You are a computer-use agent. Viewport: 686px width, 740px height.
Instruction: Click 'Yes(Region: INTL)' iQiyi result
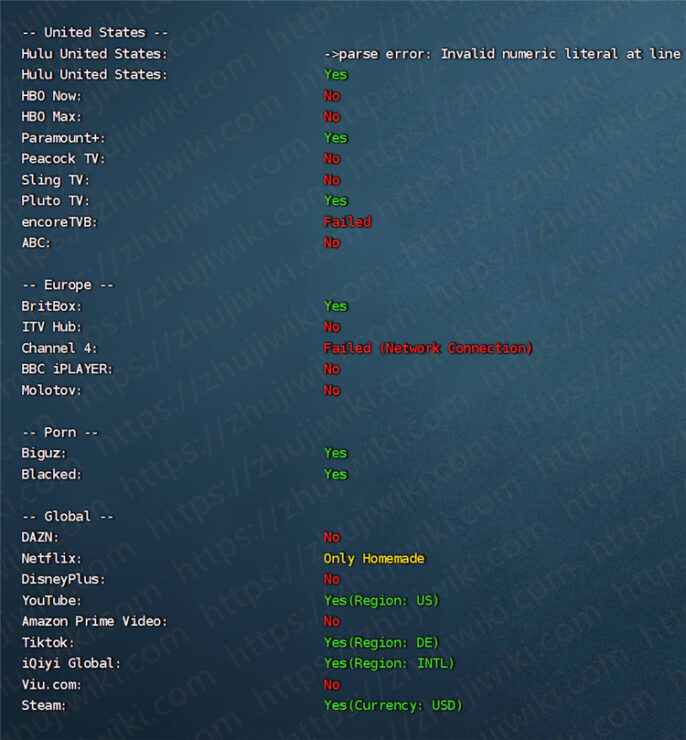point(389,664)
